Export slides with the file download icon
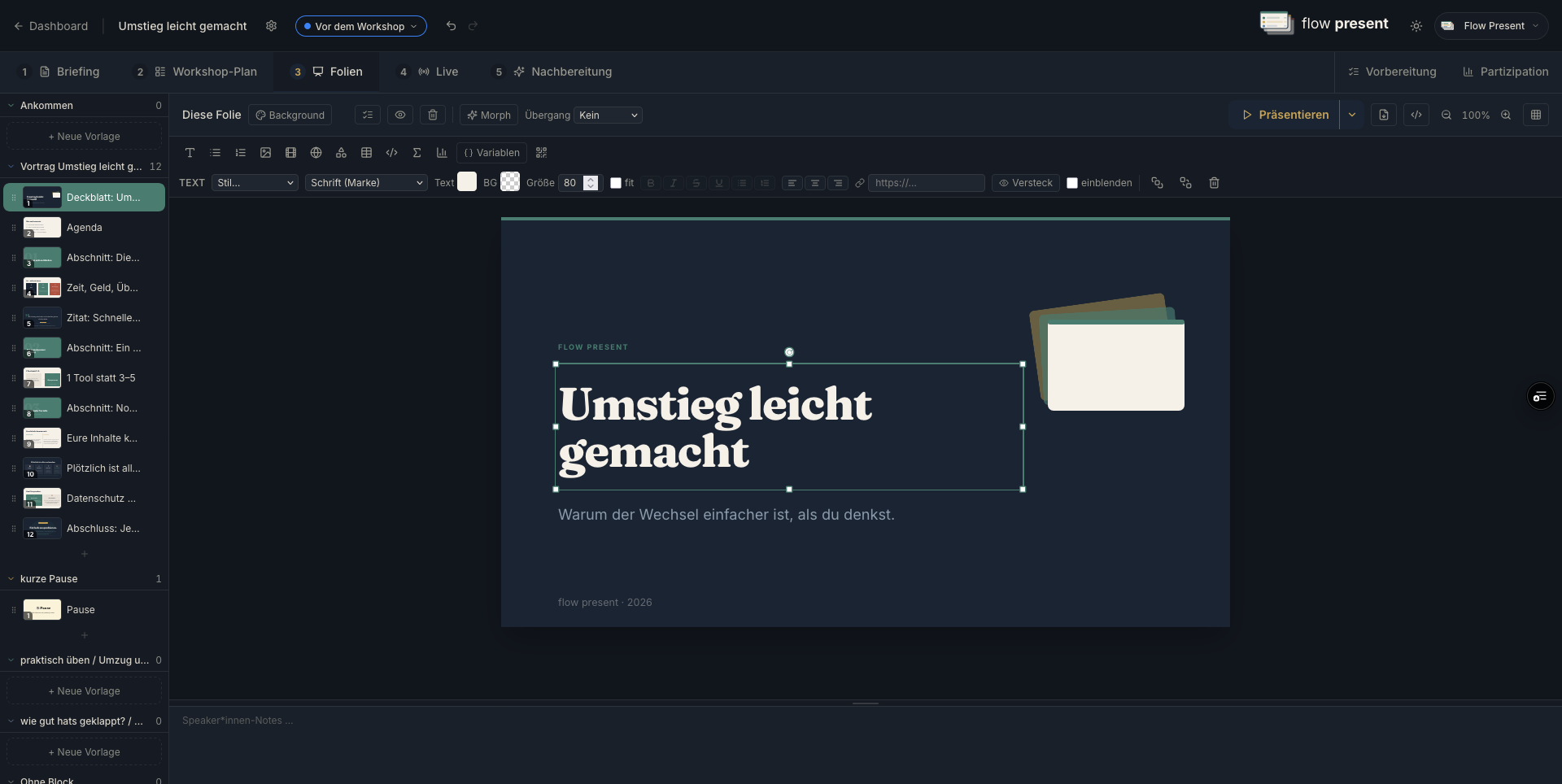1562x784 pixels. [x=1384, y=115]
